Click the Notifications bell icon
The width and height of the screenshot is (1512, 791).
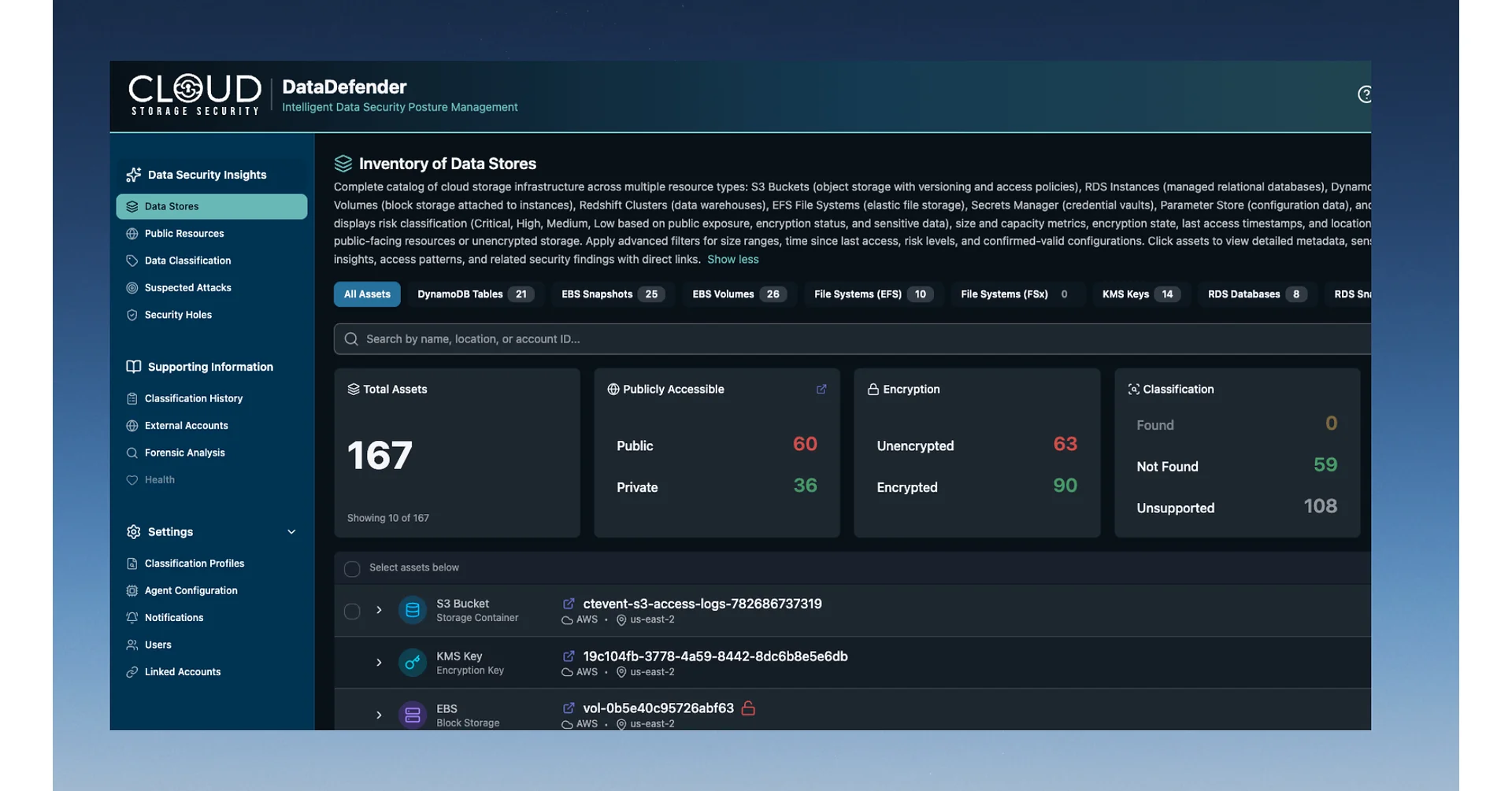(x=132, y=618)
